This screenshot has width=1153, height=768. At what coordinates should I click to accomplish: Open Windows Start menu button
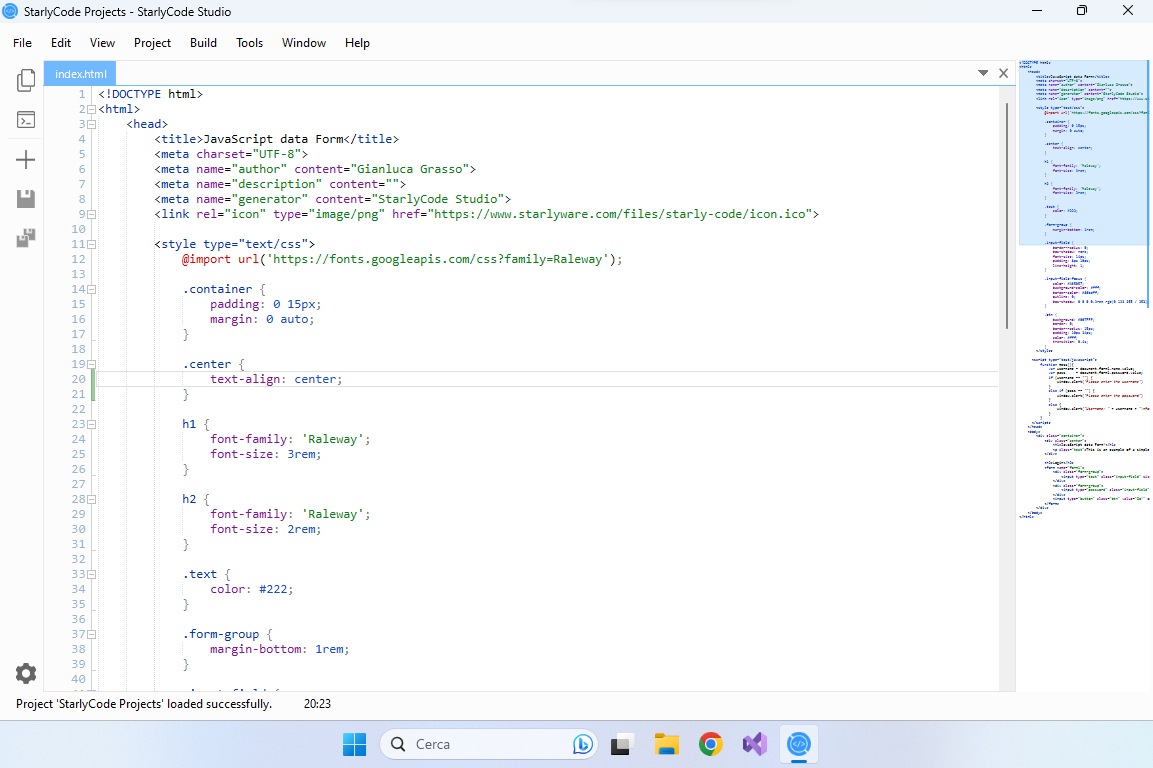[354, 744]
